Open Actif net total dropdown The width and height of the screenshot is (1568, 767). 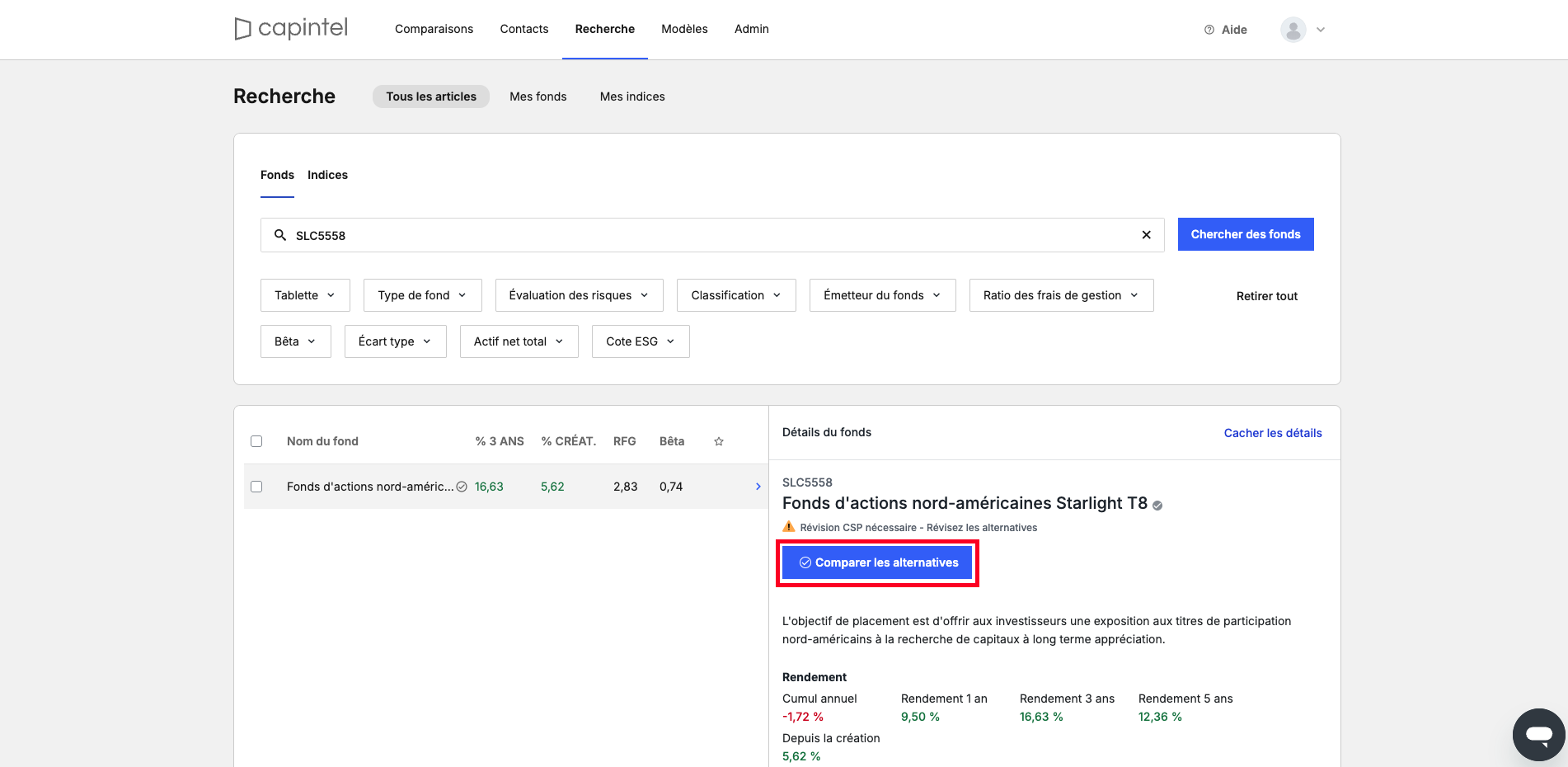(519, 341)
